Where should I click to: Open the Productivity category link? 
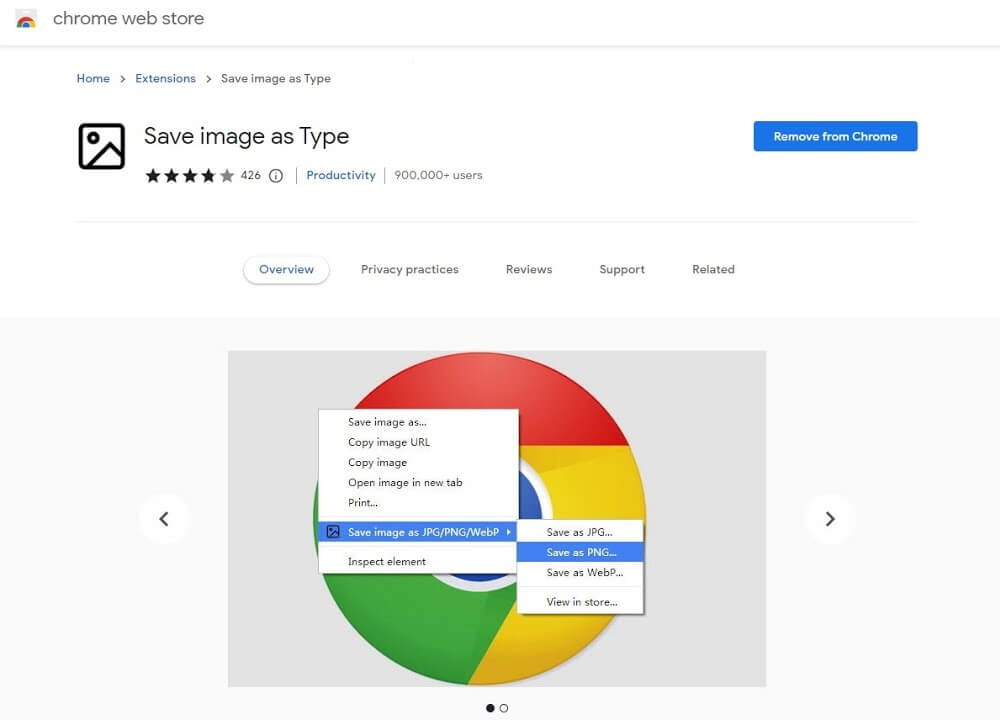point(341,176)
